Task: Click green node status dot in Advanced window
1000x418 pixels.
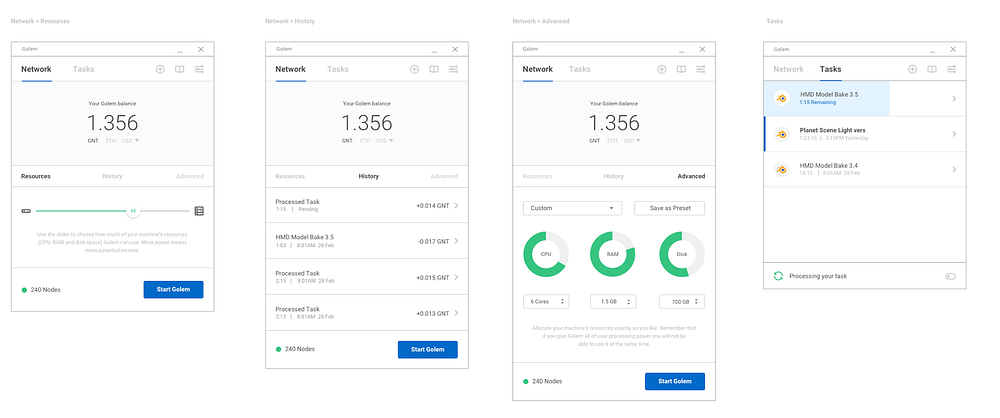Action: point(526,382)
